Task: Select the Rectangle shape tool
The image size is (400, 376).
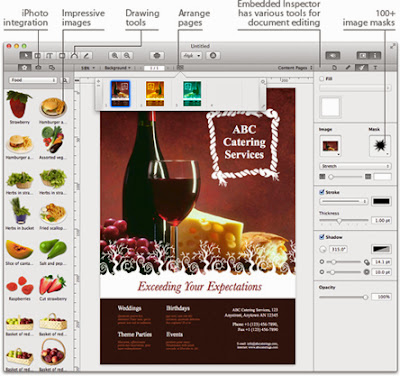Action: pyautogui.click(x=62, y=56)
